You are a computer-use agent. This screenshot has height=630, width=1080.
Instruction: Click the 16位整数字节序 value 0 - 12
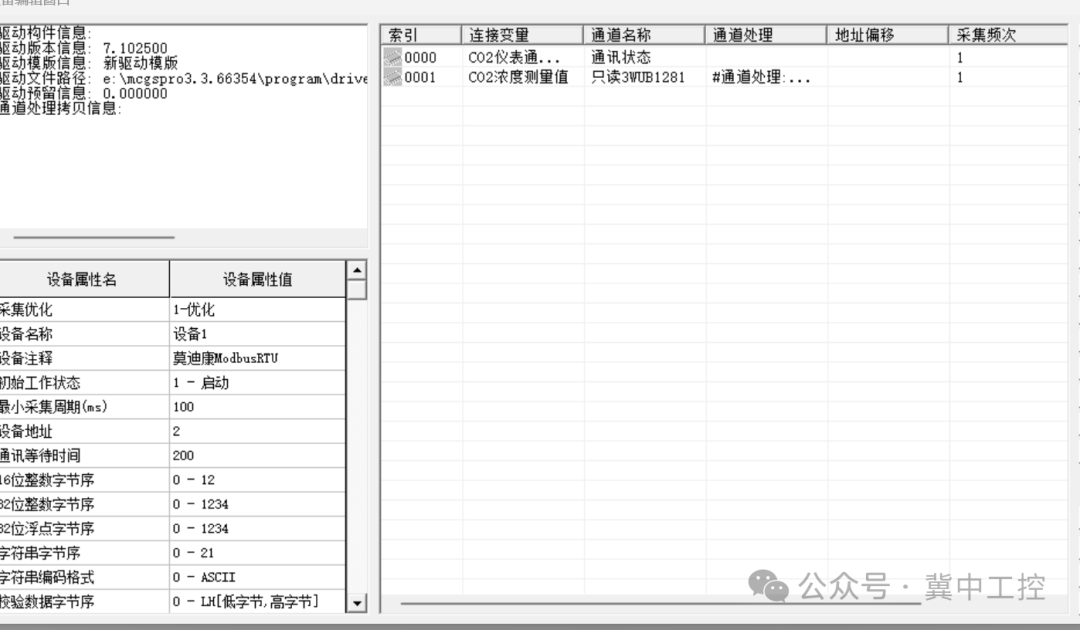click(x=258, y=480)
